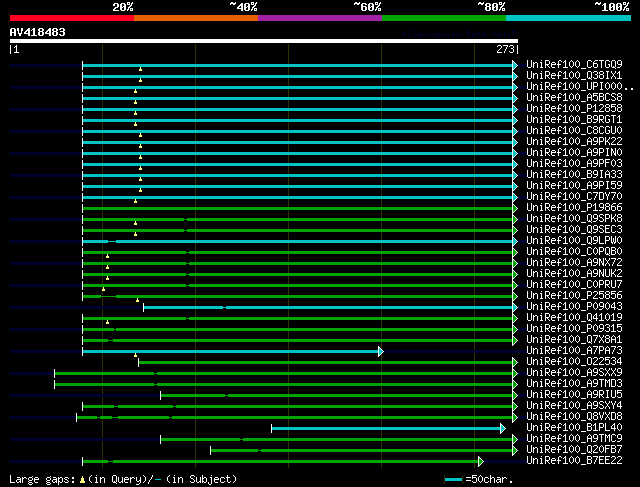The height and width of the screenshot is (487, 640).
Task: Click arrowhead ending the B1PL40 alignment bar
Action: tap(503, 428)
